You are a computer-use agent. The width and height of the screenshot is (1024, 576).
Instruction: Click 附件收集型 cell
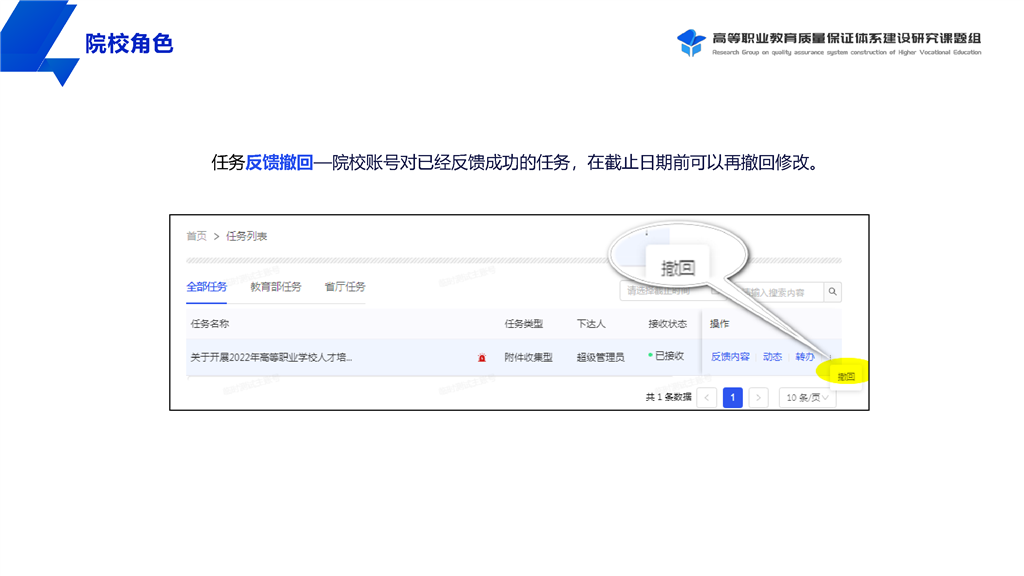tap(528, 357)
